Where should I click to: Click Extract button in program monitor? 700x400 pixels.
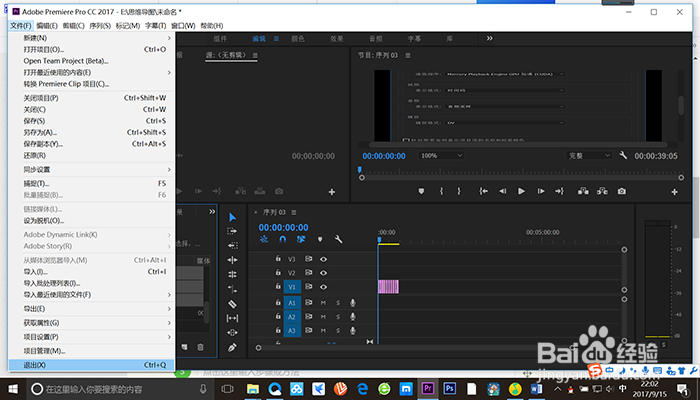click(602, 191)
